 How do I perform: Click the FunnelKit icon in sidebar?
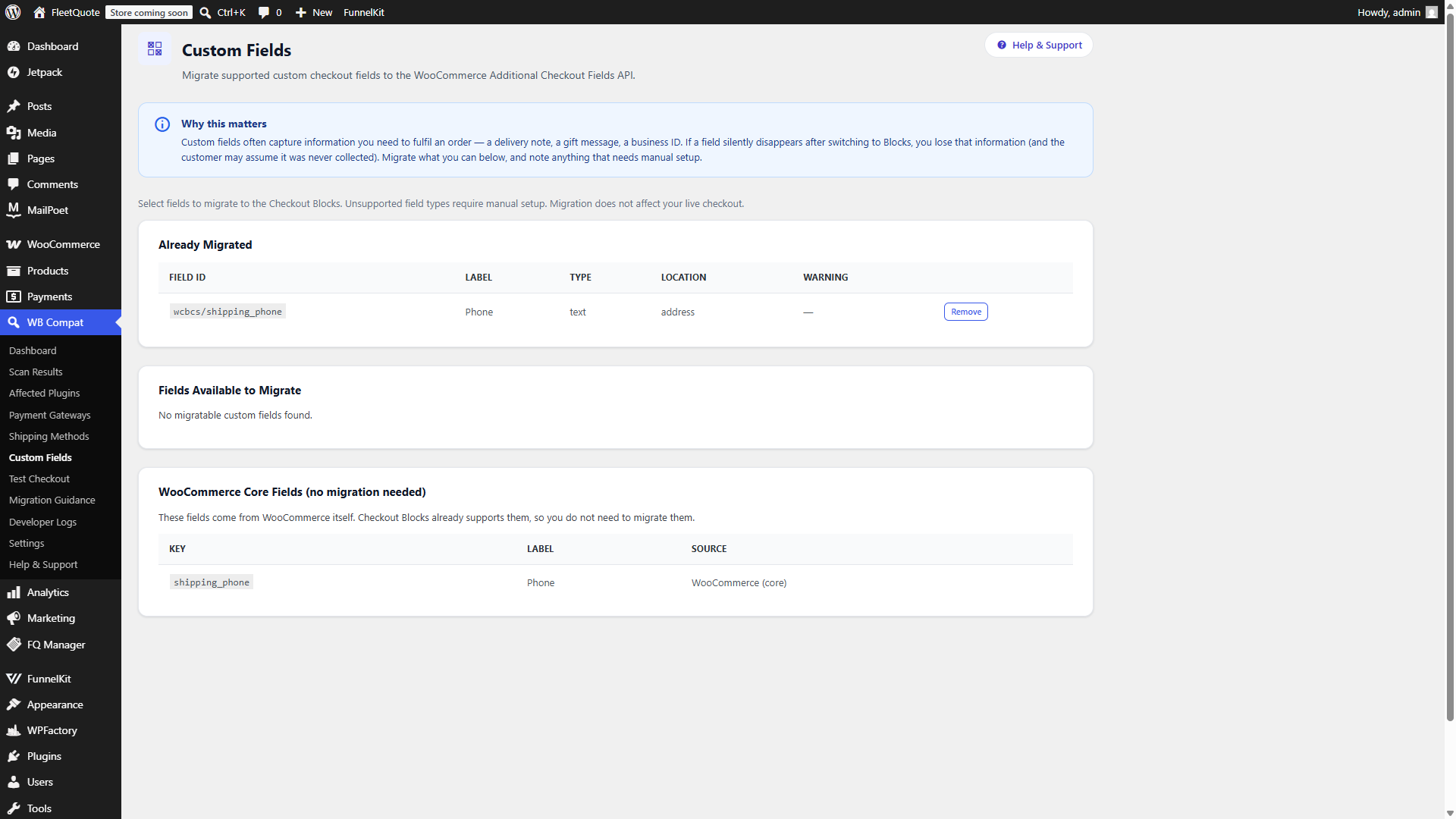[x=14, y=679]
